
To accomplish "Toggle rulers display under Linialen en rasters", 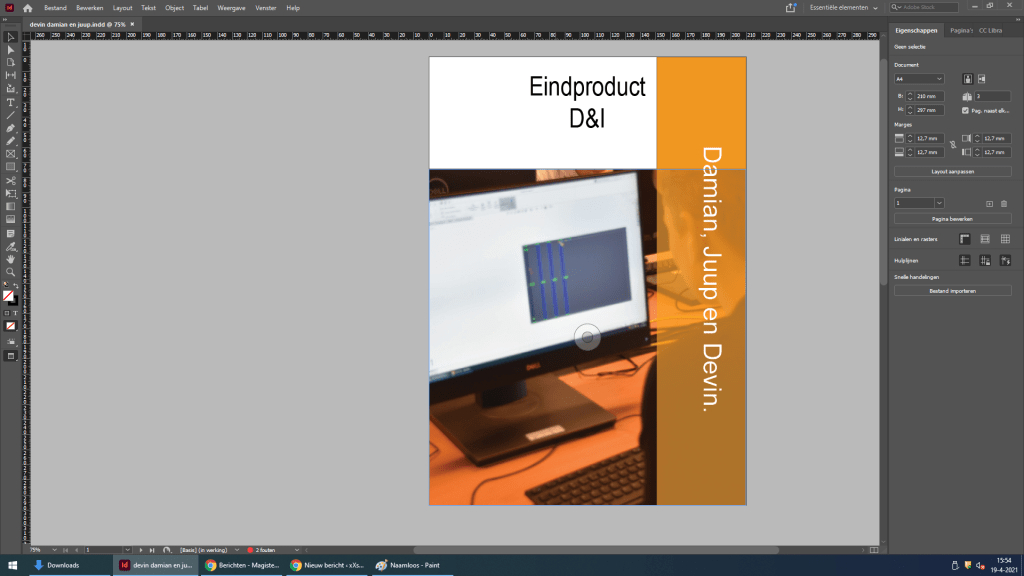I will coord(965,239).
